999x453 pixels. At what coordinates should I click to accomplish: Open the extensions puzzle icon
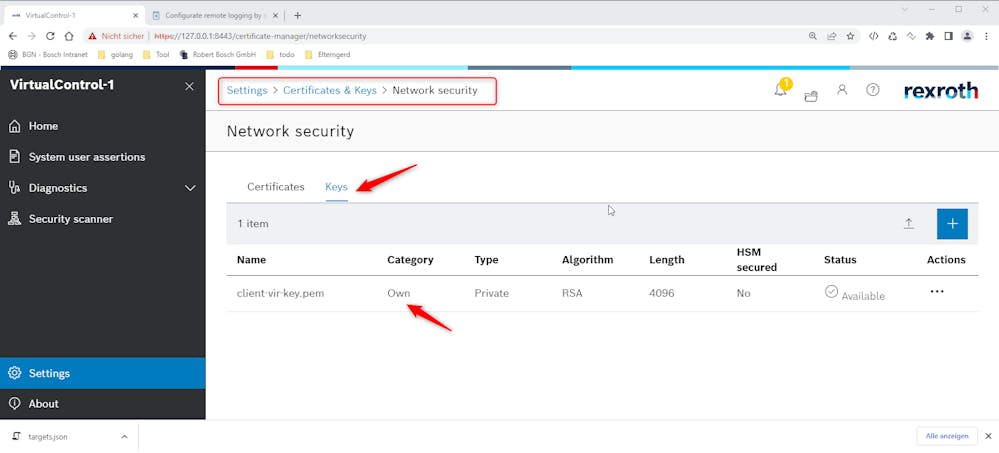coord(930,36)
